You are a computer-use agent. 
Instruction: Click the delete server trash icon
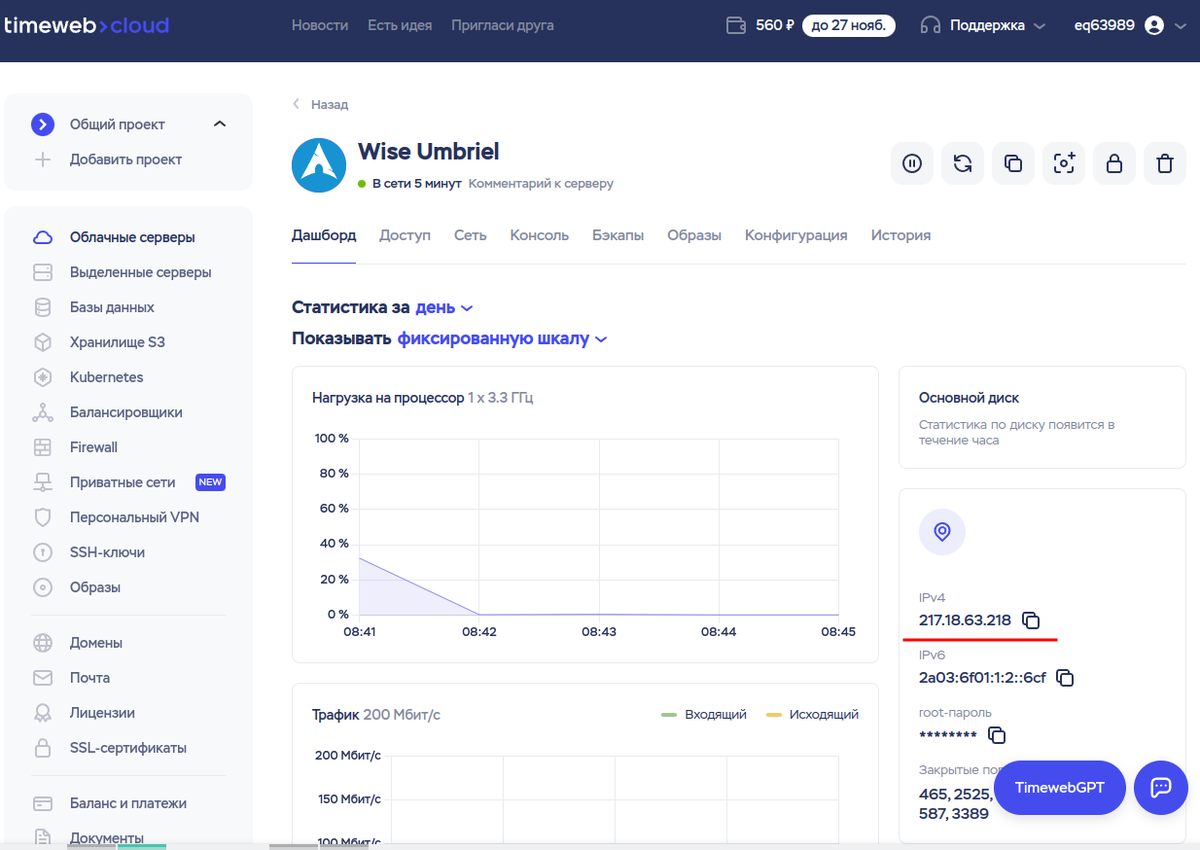coord(1165,163)
